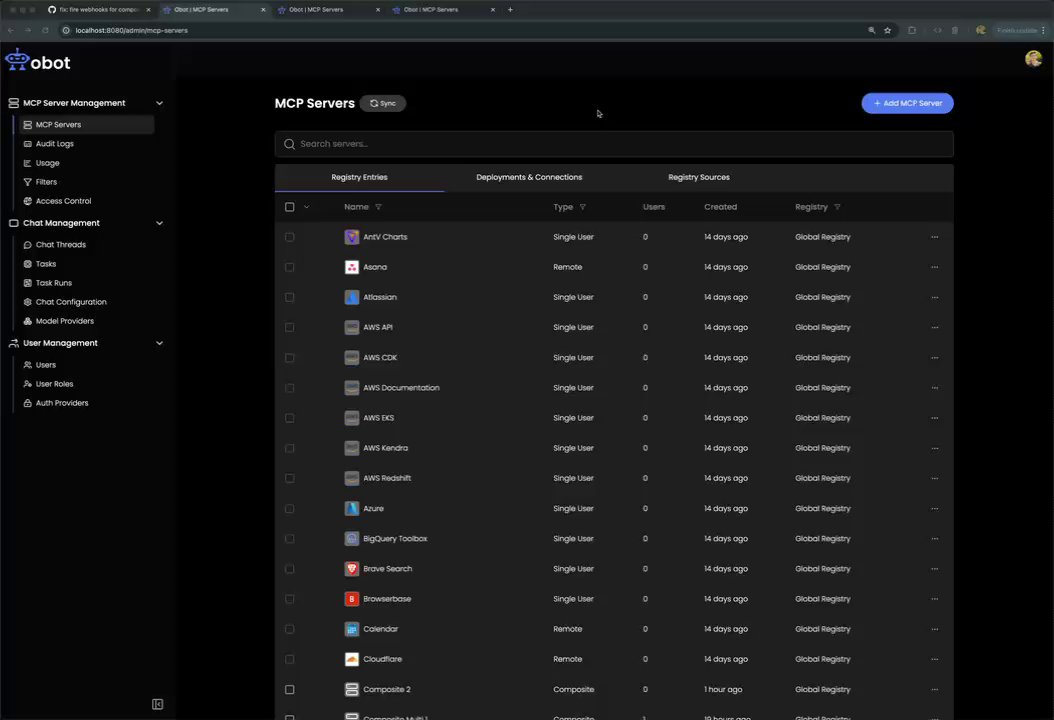
Task: Click the search magnifier icon
Action: pos(289,144)
